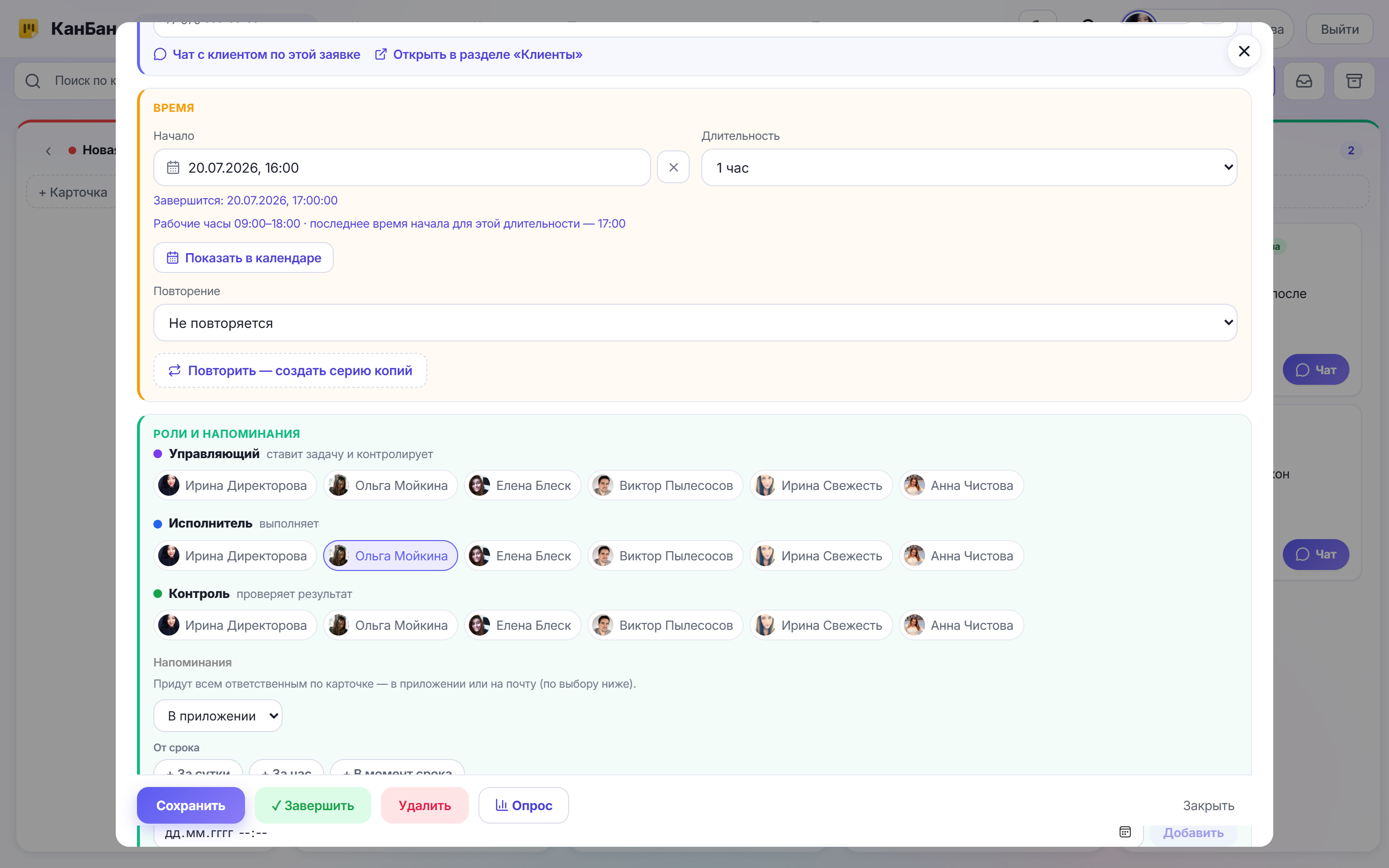This screenshot has height=868, width=1389.
Task: Open the card in the «Клиенты» section
Action: (x=479, y=54)
